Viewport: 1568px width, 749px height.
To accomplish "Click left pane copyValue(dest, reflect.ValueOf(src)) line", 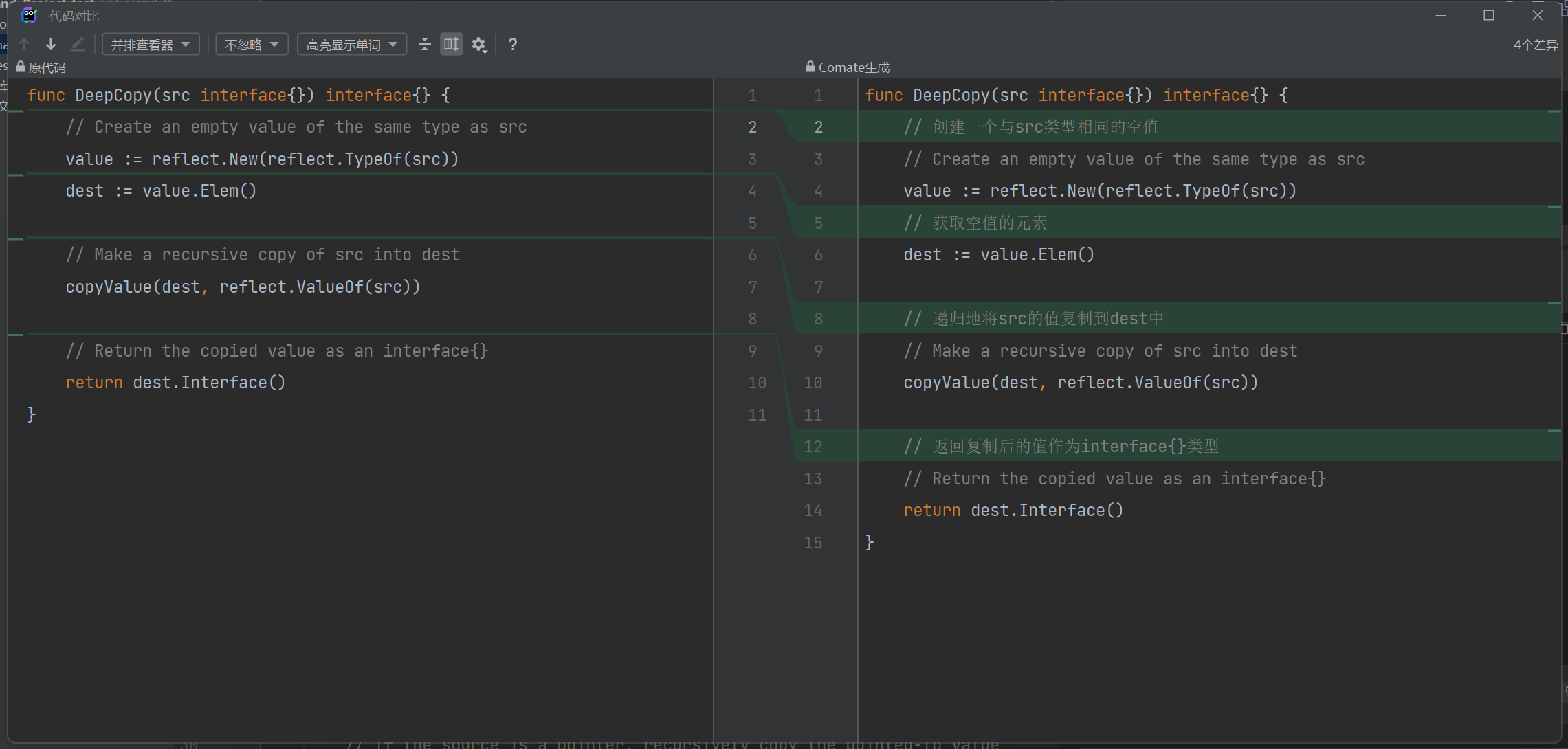I will (243, 287).
